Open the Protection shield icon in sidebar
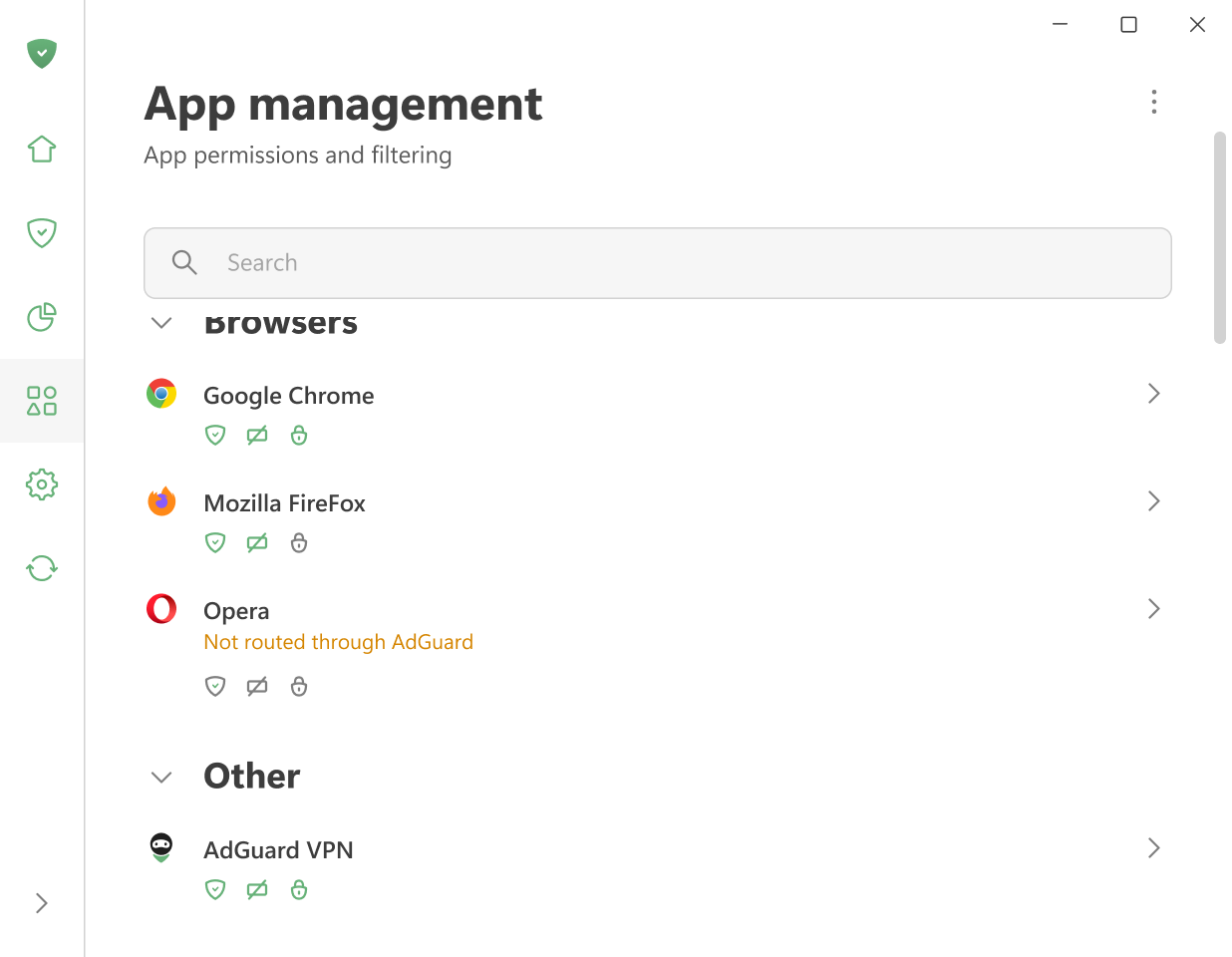The height and width of the screenshot is (957, 1232). [41, 232]
